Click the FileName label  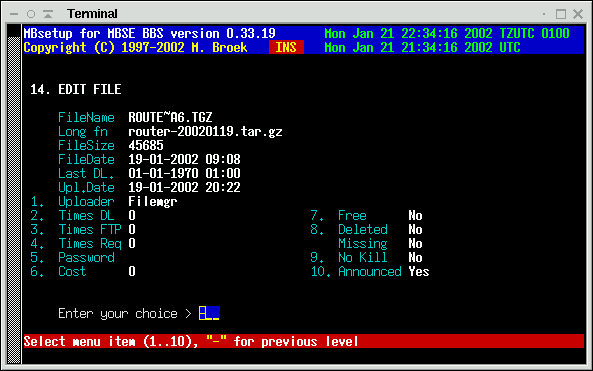pyautogui.click(x=86, y=118)
